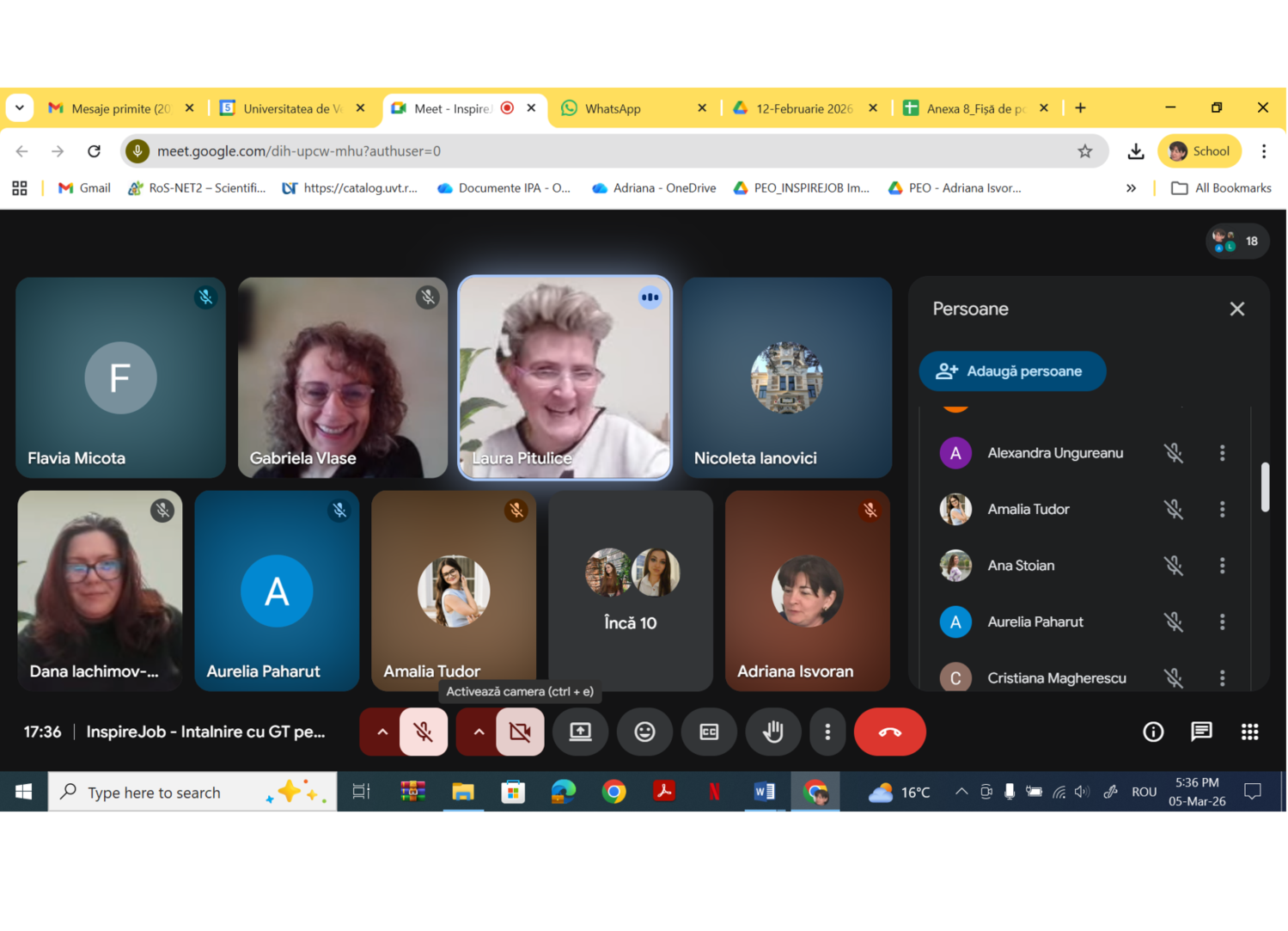Click the Încă 10 participants tile
This screenshot has width=1288, height=931.
click(631, 591)
